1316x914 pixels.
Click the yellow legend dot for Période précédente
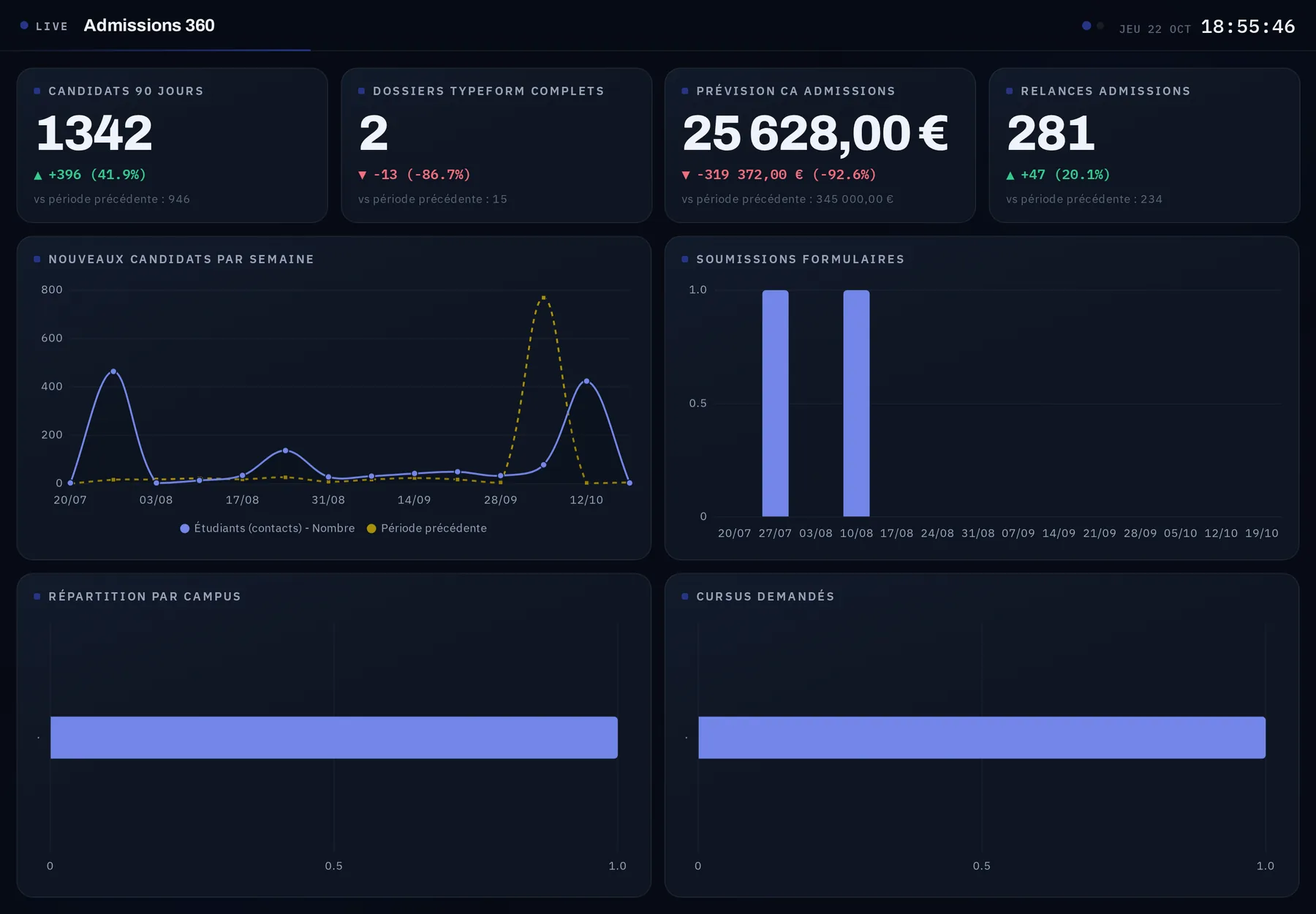[371, 529]
